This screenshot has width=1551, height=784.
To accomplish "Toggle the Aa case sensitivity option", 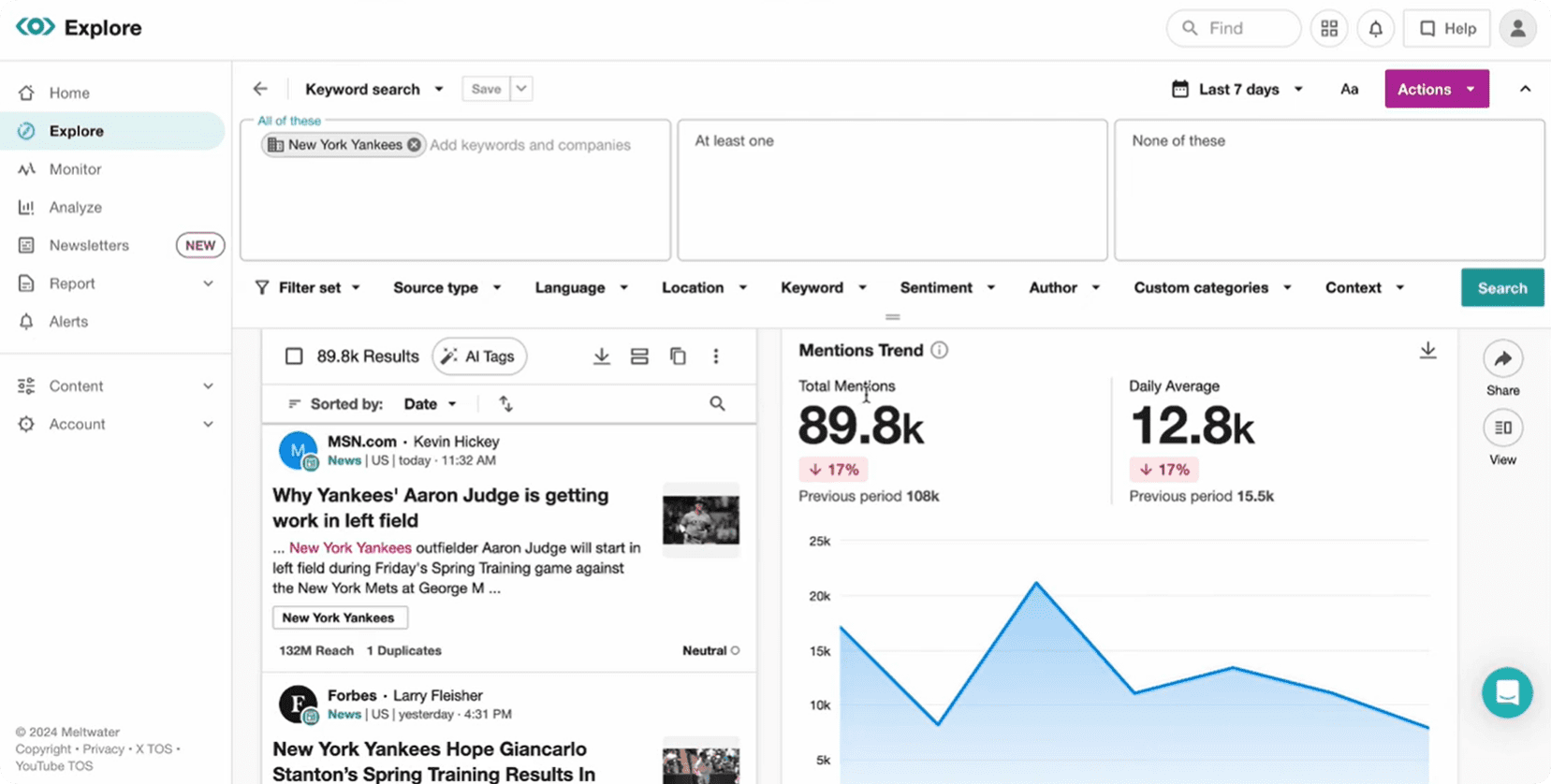I will click(x=1349, y=89).
